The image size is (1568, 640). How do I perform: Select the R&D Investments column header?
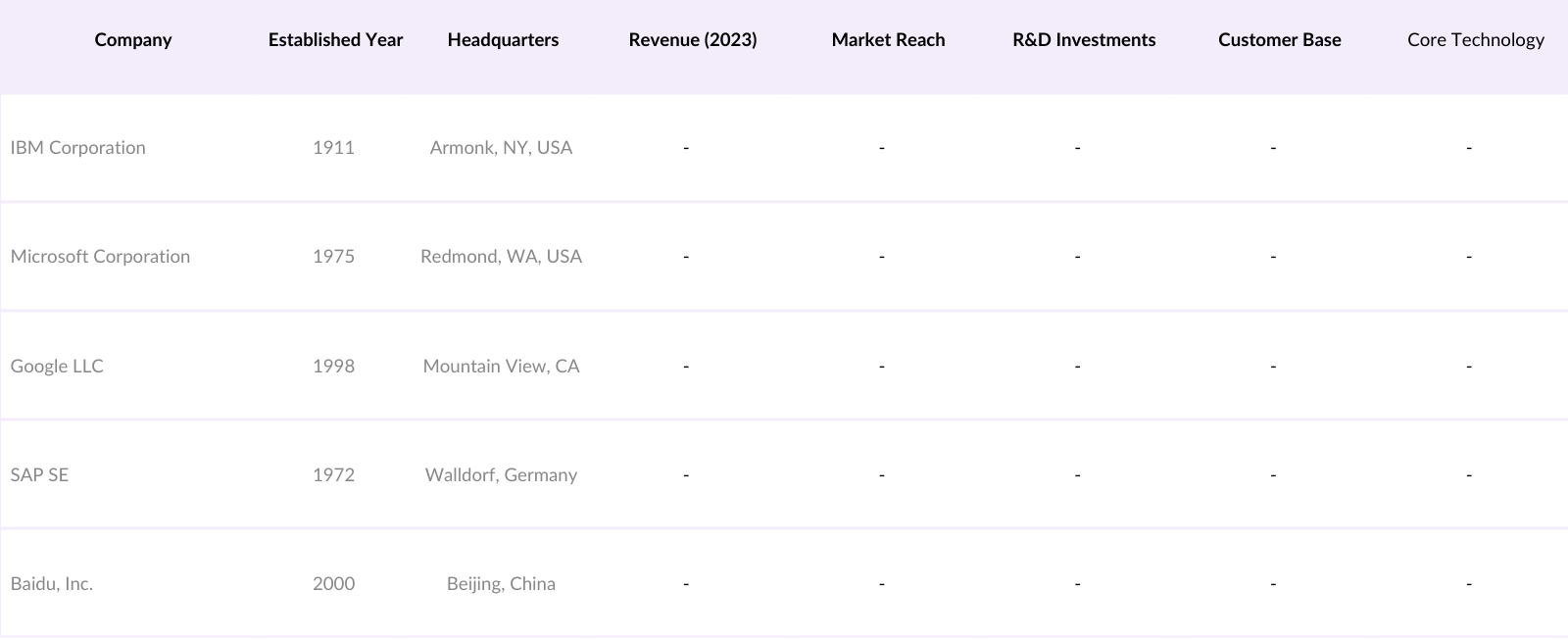1084,40
